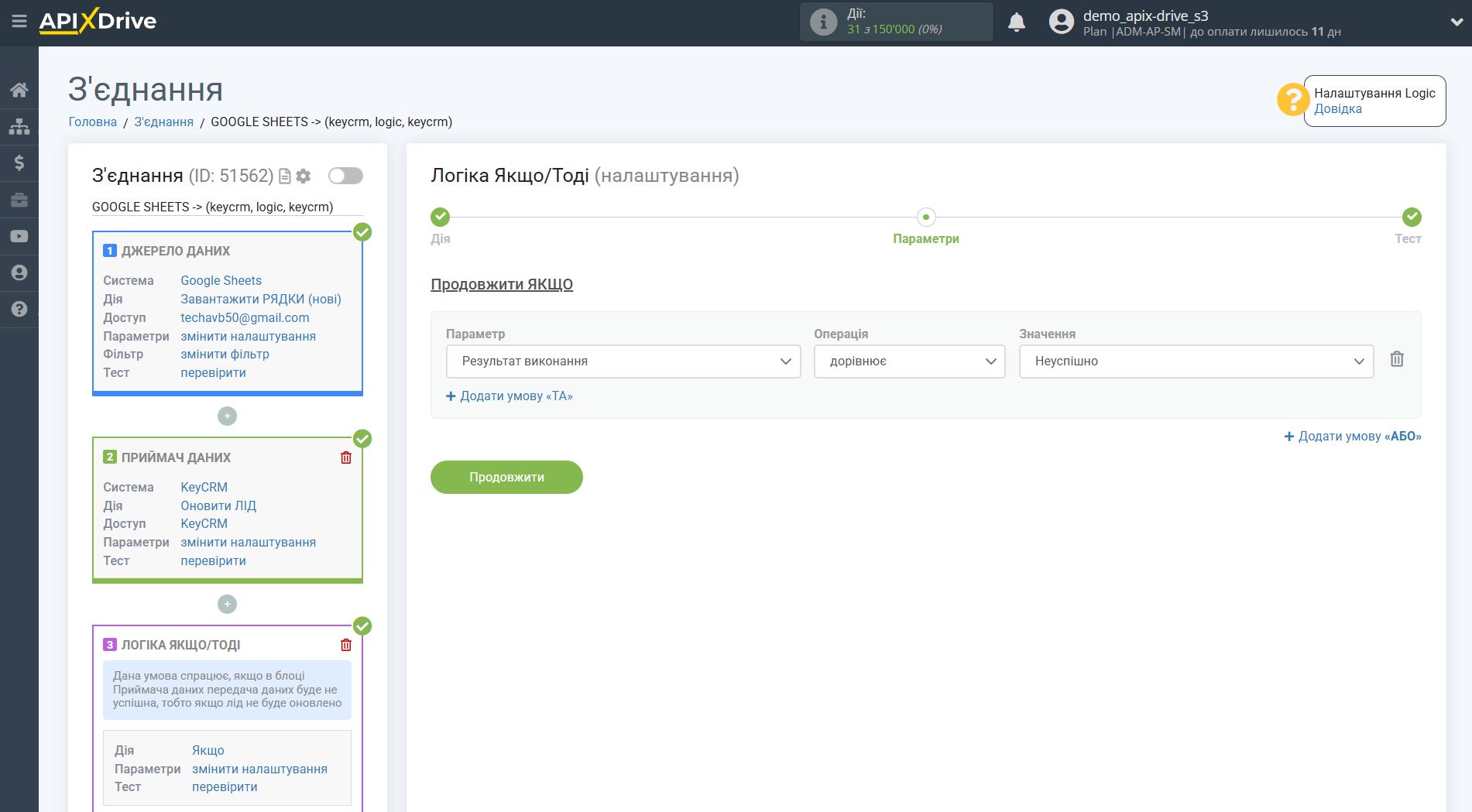Open the Параметр dropdown Результат виконання

click(x=623, y=361)
